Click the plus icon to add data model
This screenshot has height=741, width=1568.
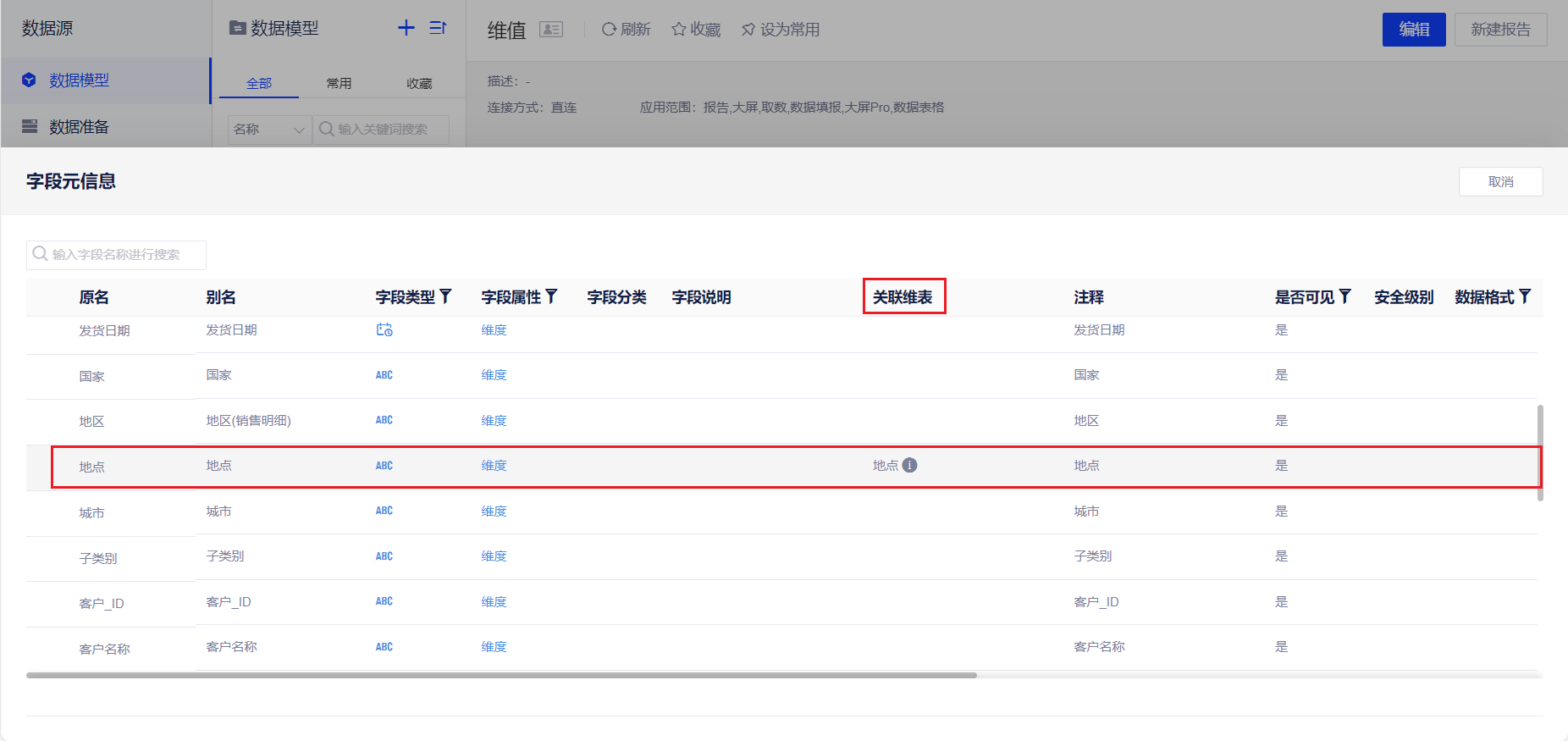[x=406, y=28]
